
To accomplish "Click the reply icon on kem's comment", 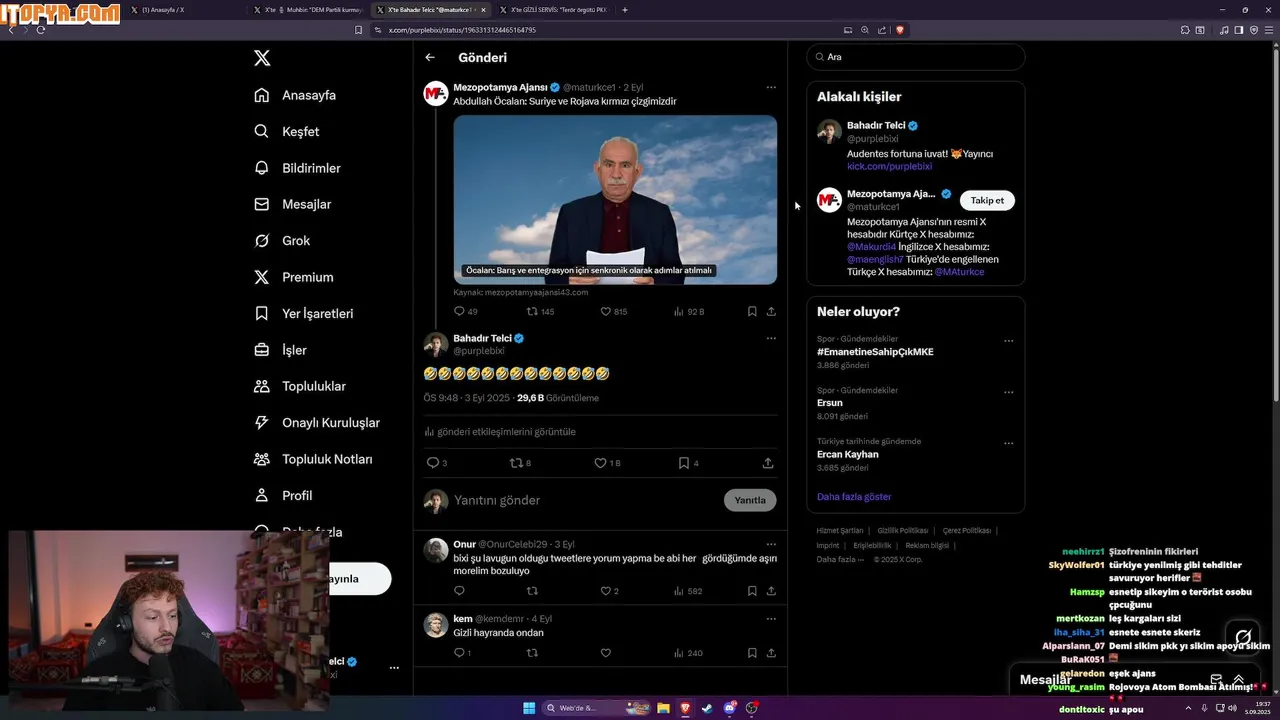I will tap(459, 653).
